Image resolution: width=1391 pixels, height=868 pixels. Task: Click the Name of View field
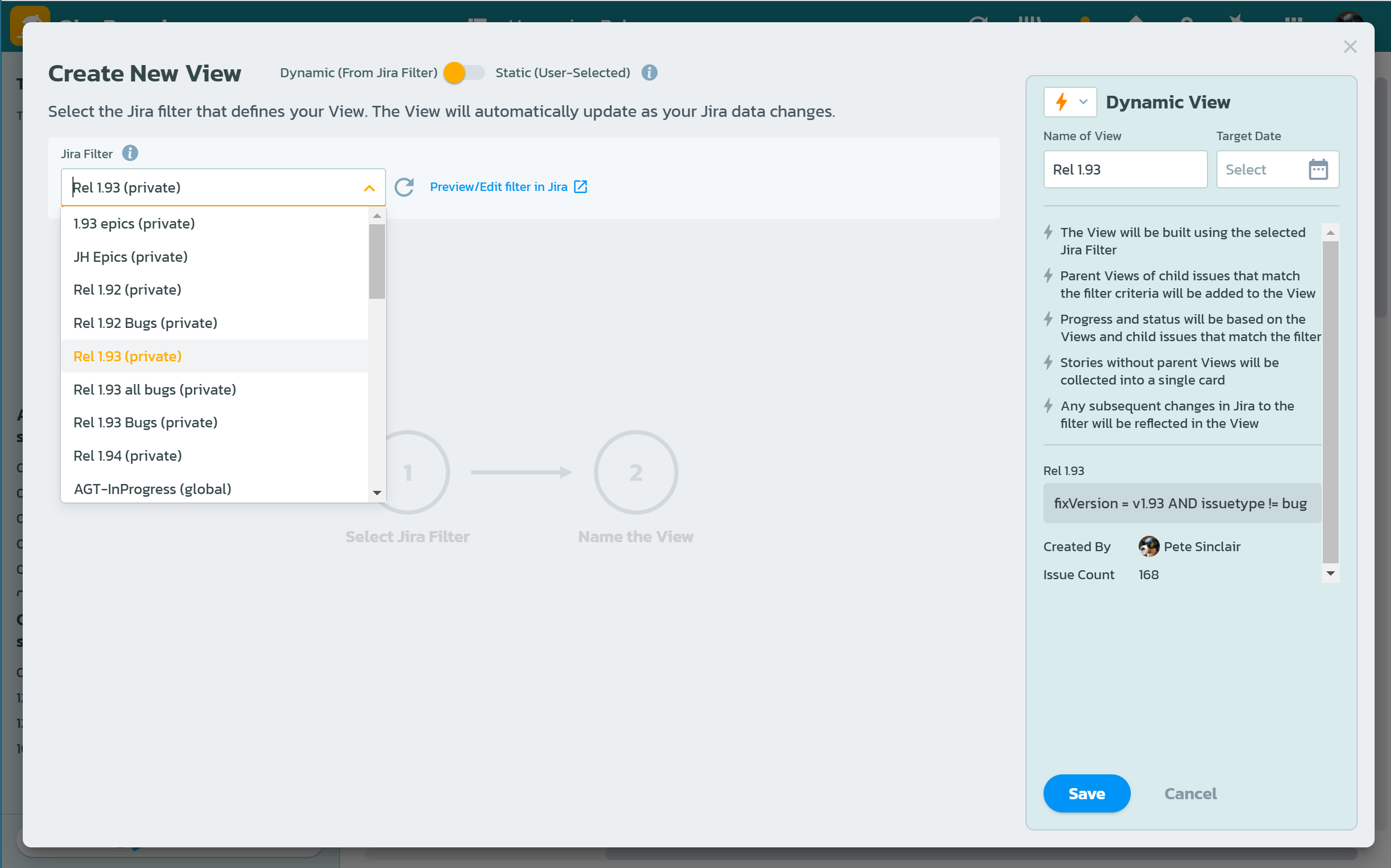pos(1125,169)
